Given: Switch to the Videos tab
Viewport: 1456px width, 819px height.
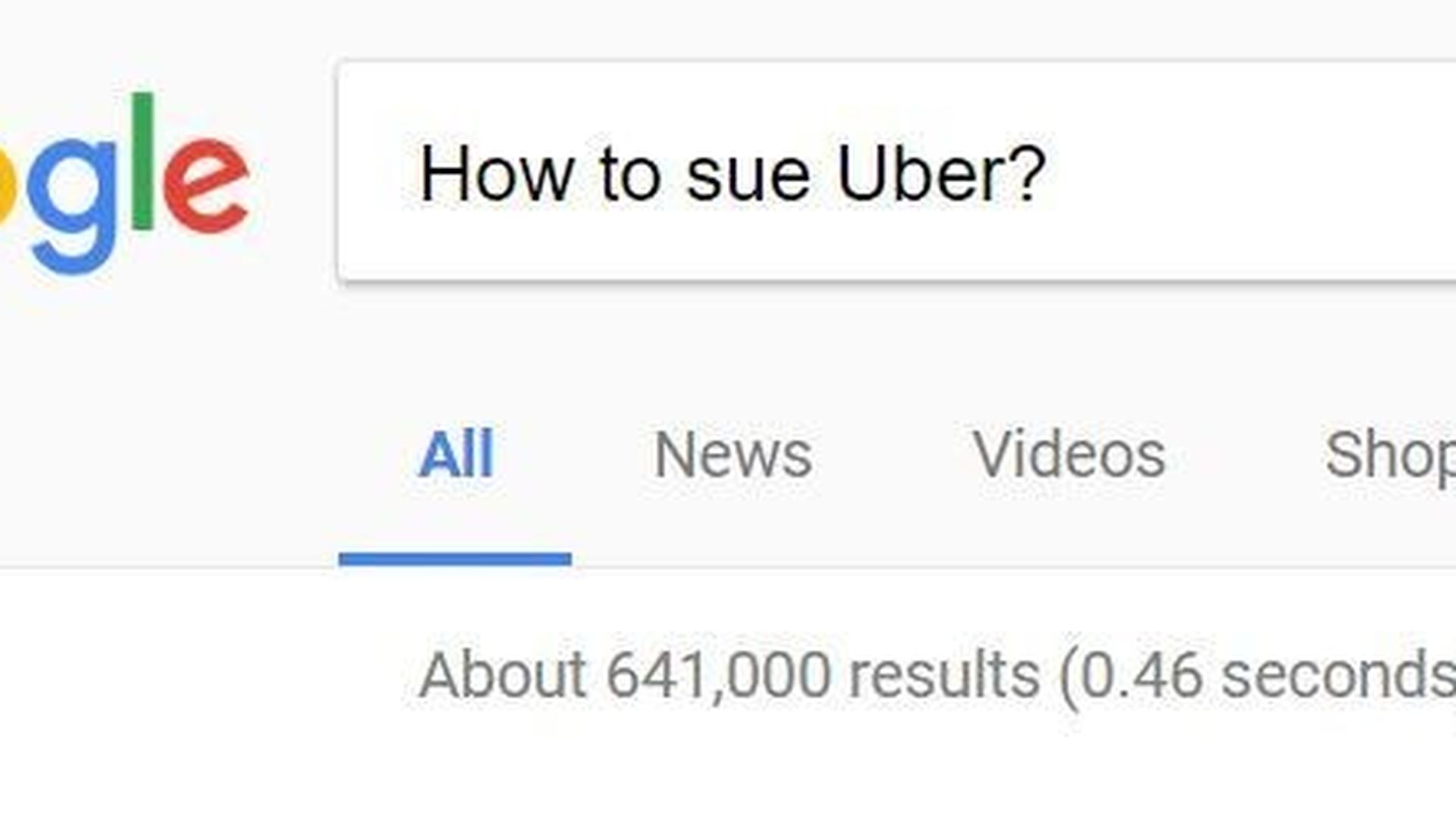Looking at the screenshot, I should point(1068,455).
